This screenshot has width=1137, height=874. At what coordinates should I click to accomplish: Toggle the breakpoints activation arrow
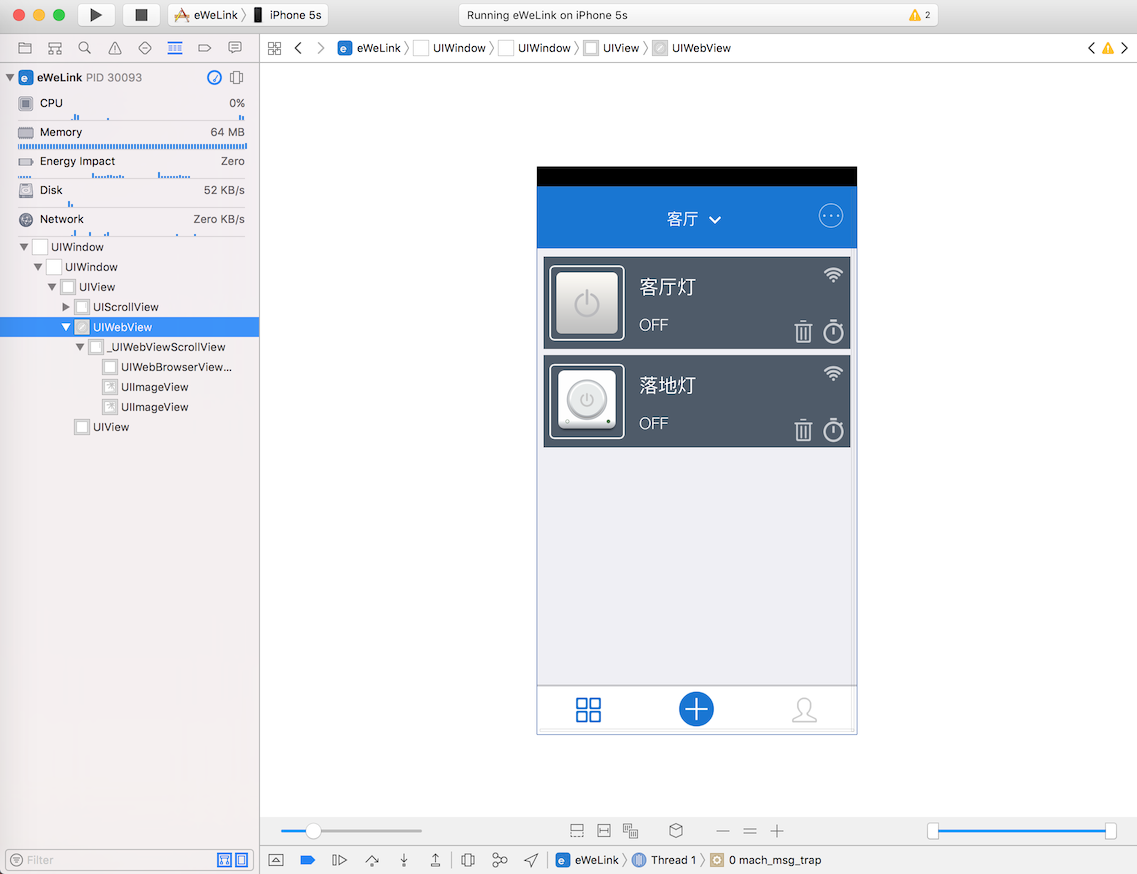pos(307,859)
